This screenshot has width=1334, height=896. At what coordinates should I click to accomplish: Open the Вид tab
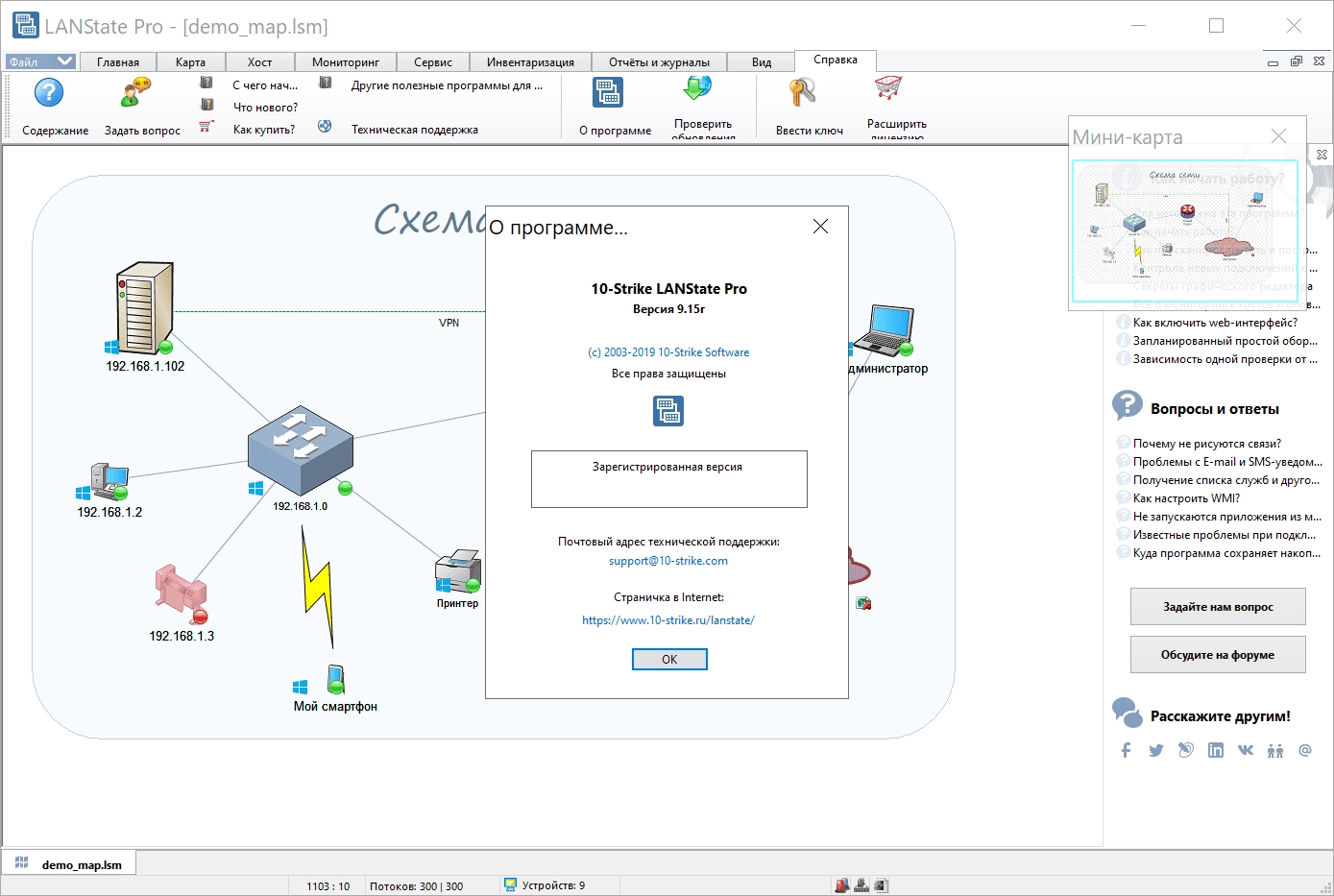click(762, 62)
